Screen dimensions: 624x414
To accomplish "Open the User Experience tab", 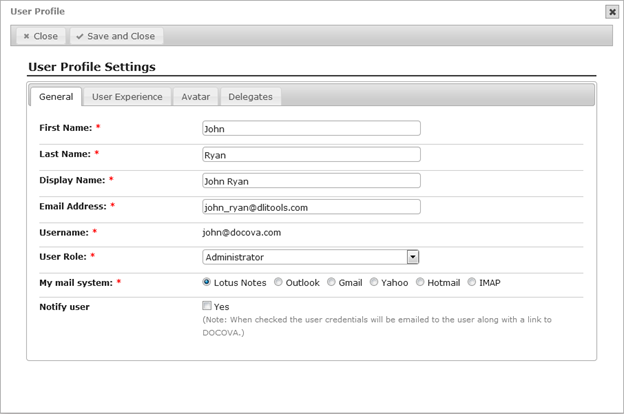I will [127, 97].
